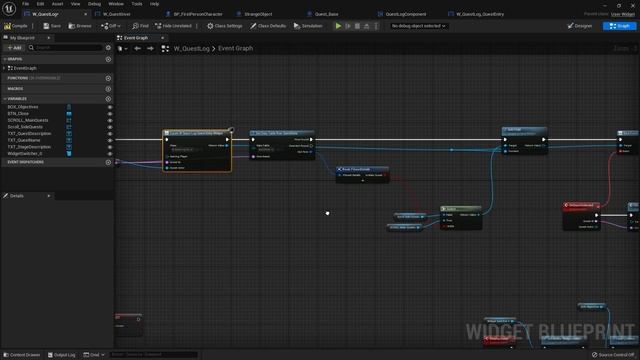Switch to W_QuestGiver tab

tap(117, 14)
